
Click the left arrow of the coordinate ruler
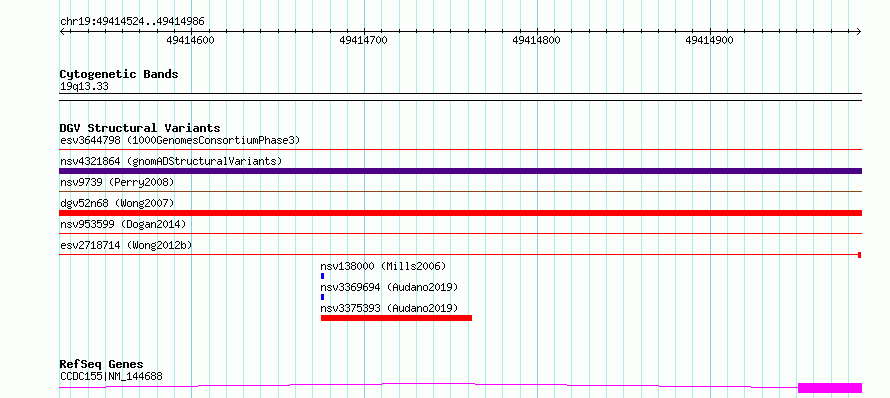[x=63, y=31]
